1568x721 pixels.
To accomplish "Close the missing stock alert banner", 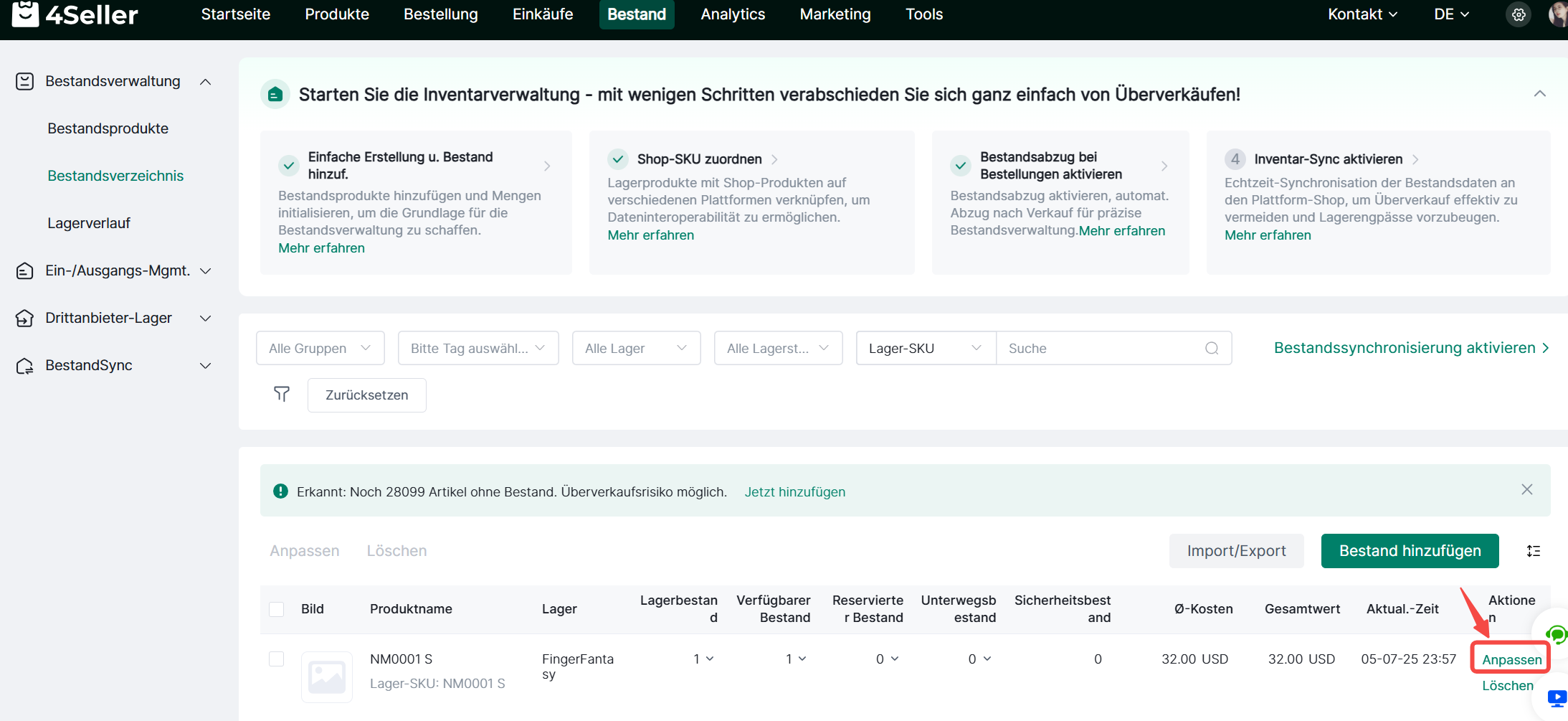I will click(1527, 489).
